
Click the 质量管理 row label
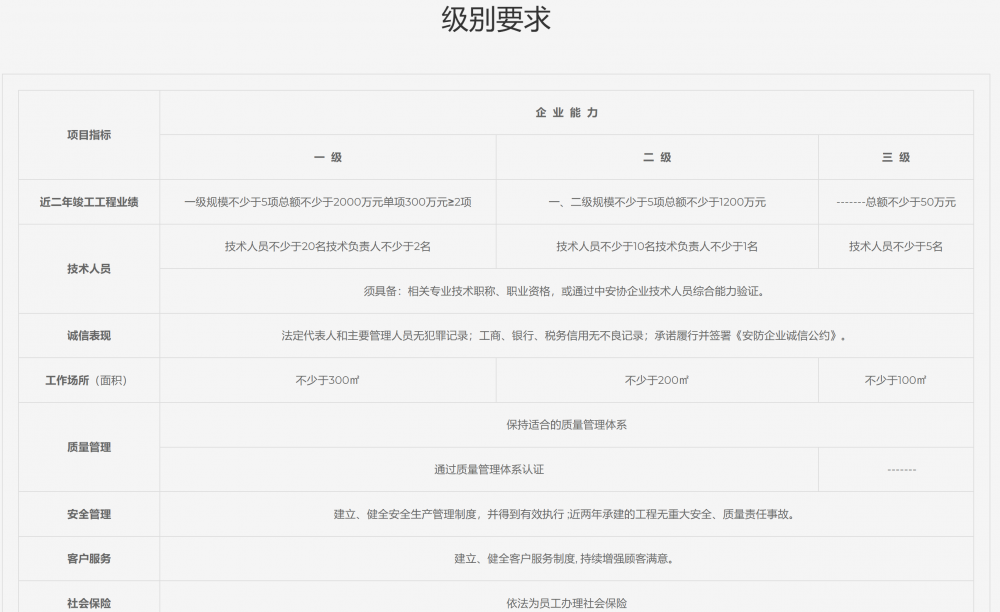point(89,447)
